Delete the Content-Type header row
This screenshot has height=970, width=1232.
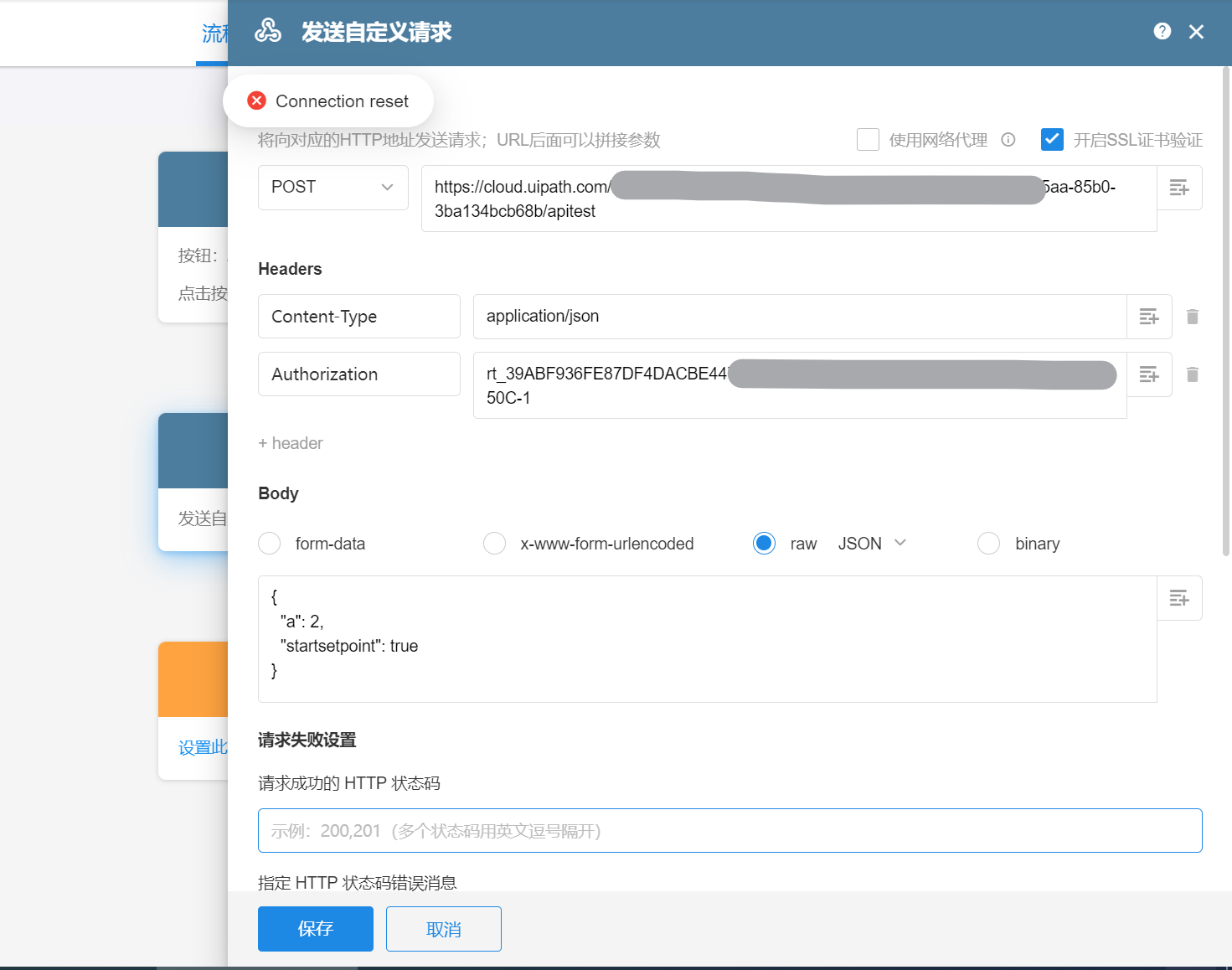coord(1193,317)
